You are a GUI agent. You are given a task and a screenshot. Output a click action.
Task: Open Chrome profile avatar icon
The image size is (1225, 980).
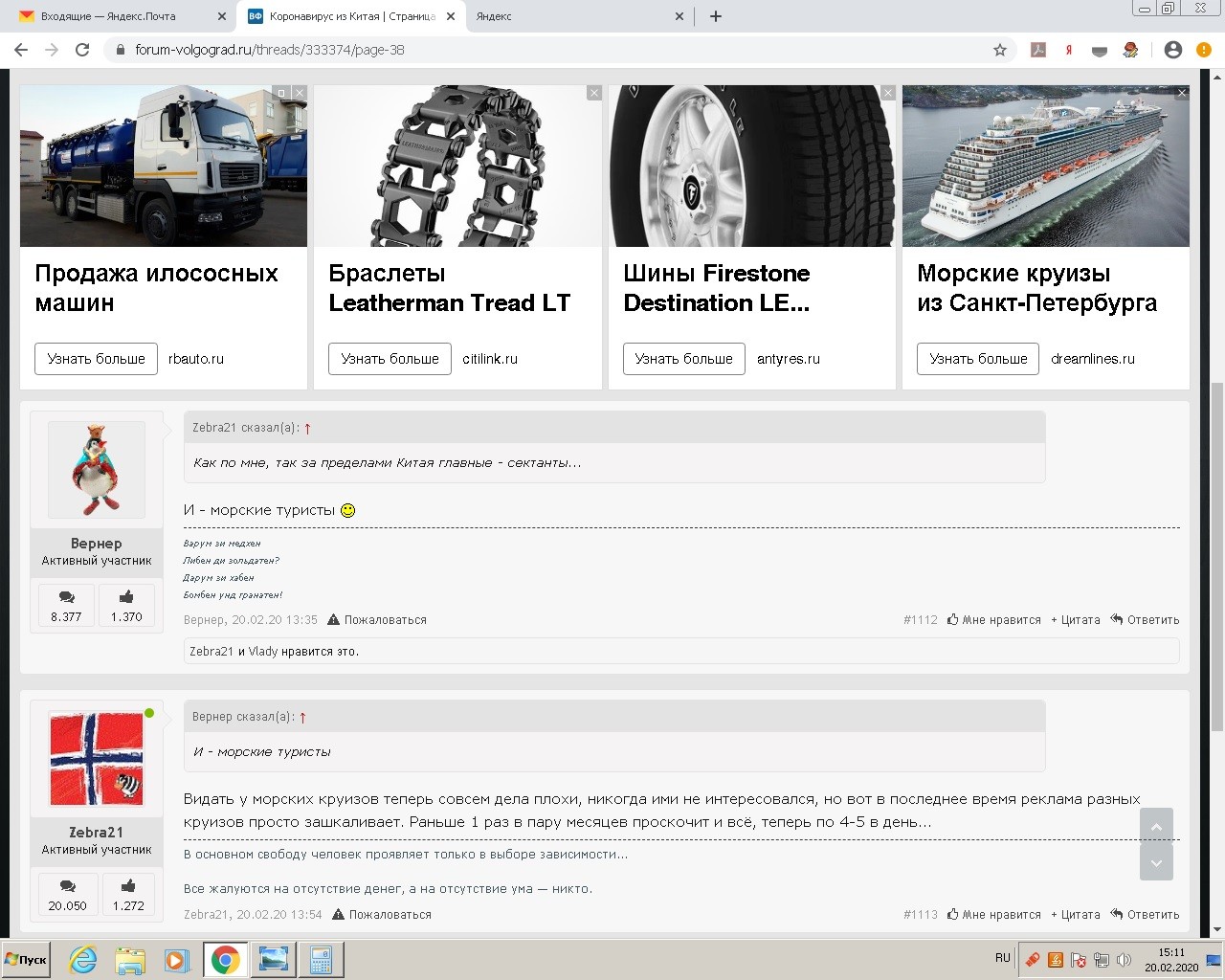[1172, 50]
